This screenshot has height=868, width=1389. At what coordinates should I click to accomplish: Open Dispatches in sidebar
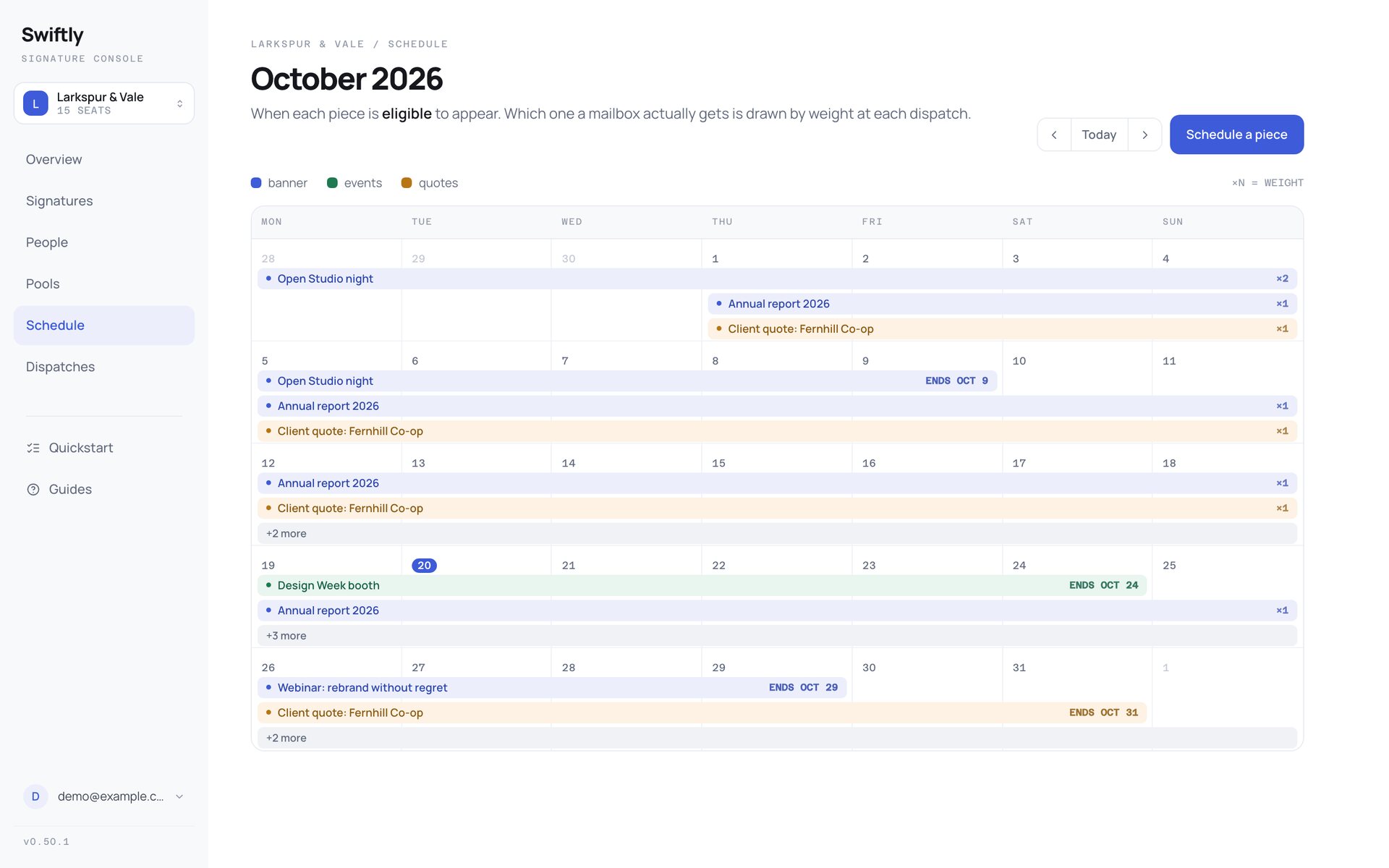point(104,367)
